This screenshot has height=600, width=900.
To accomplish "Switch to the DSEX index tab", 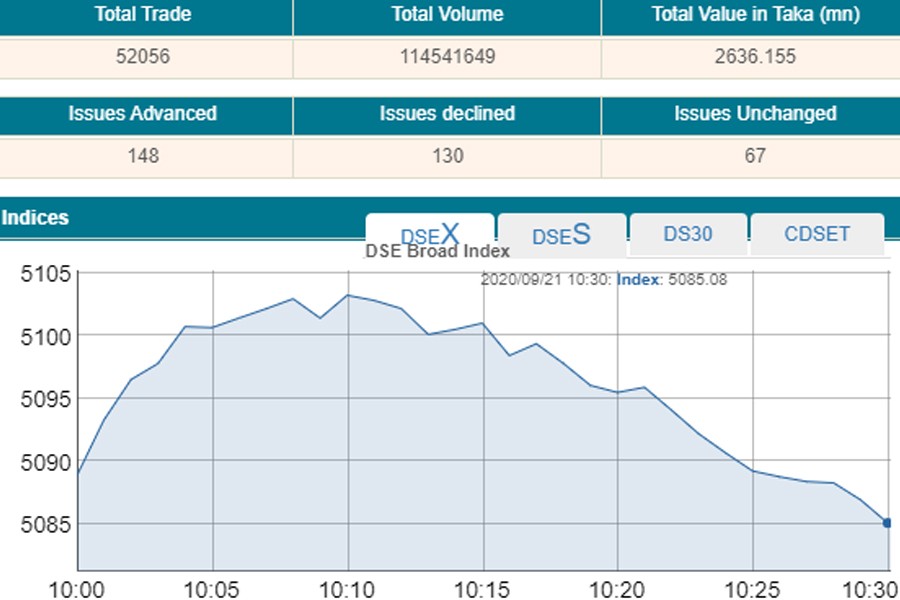I will point(430,235).
